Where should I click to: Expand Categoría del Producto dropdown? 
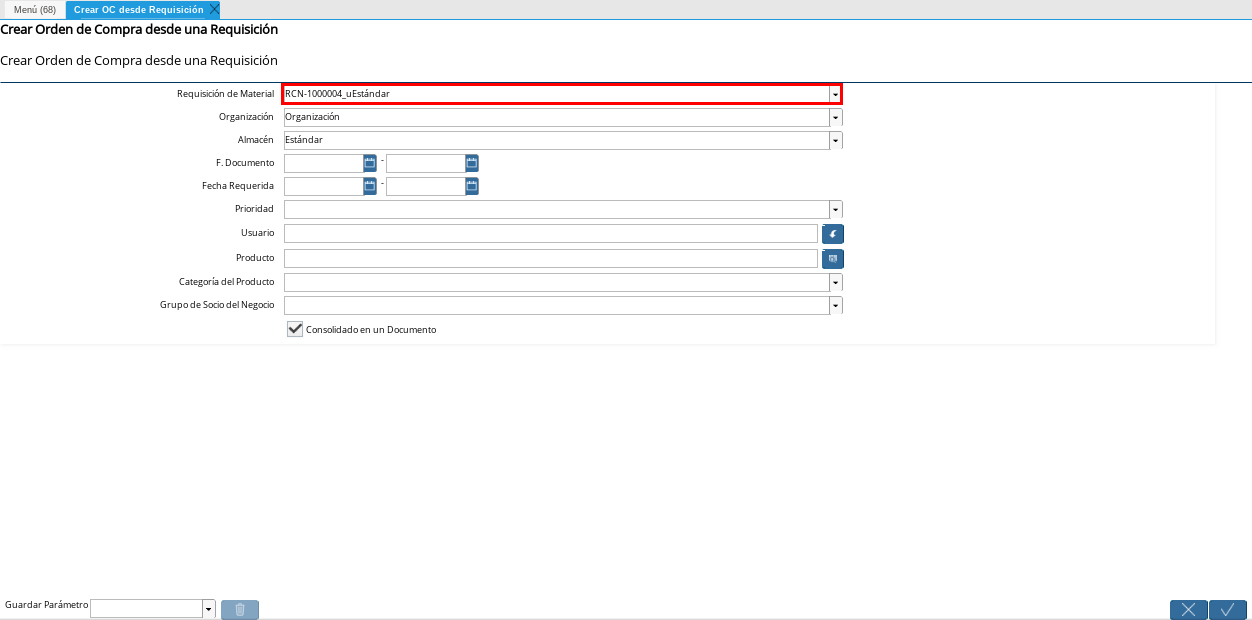[x=835, y=283]
